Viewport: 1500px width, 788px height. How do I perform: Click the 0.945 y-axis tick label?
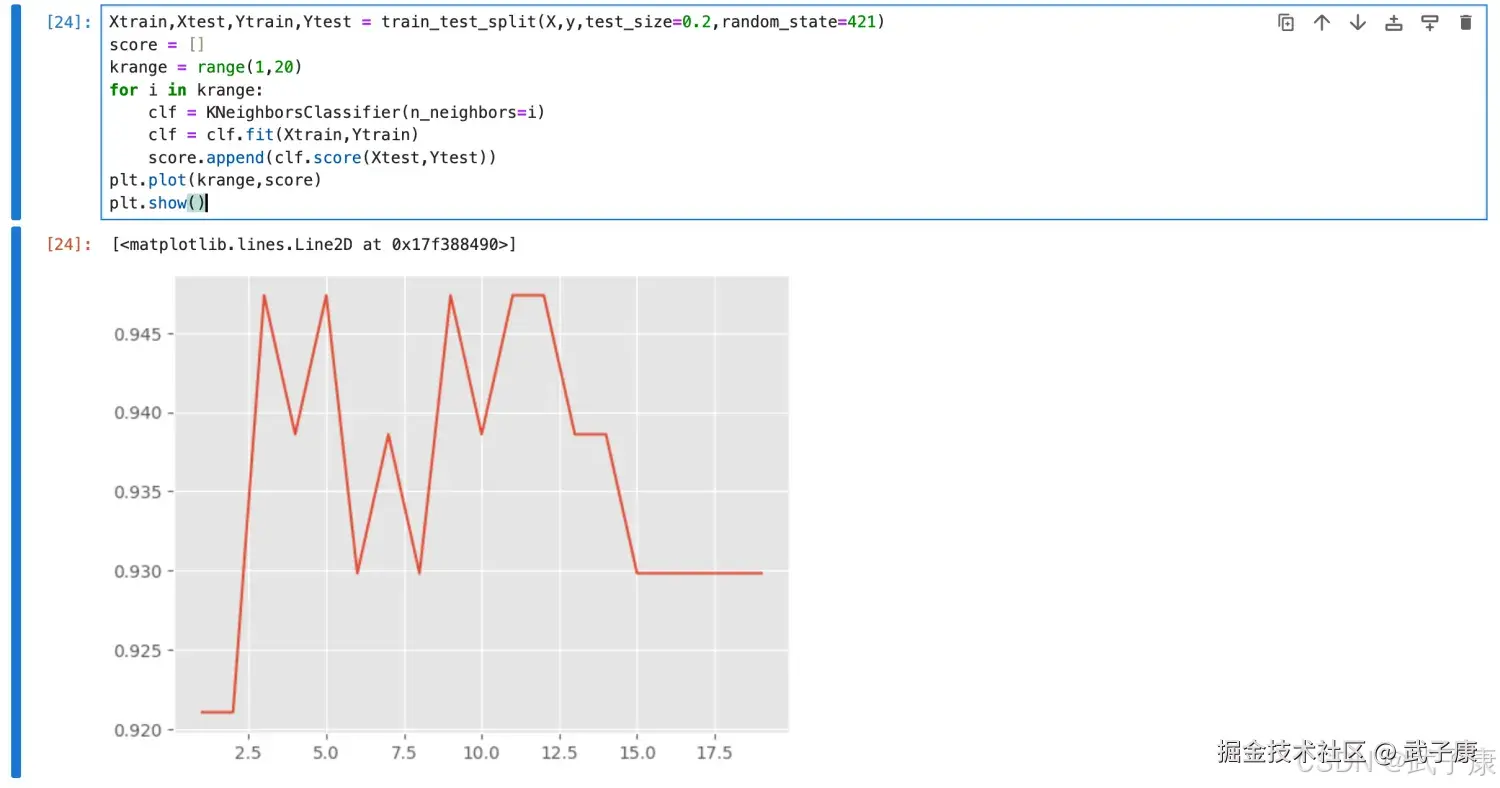[x=137, y=333]
